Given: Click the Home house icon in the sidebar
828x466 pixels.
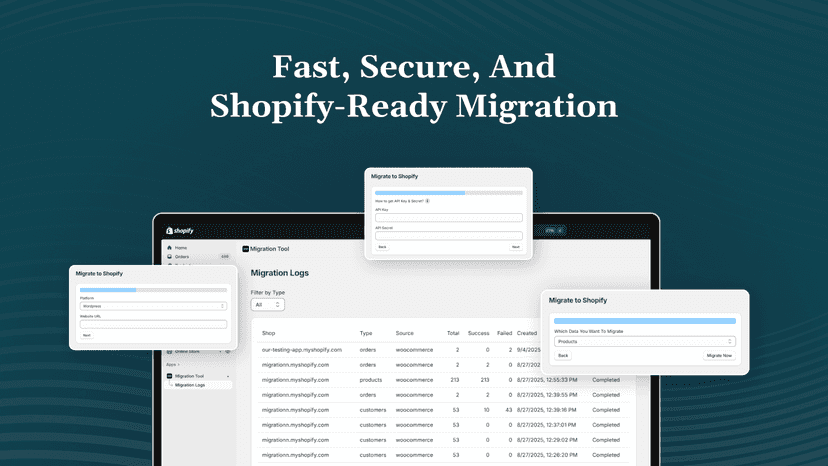Looking at the screenshot, I should coord(170,247).
